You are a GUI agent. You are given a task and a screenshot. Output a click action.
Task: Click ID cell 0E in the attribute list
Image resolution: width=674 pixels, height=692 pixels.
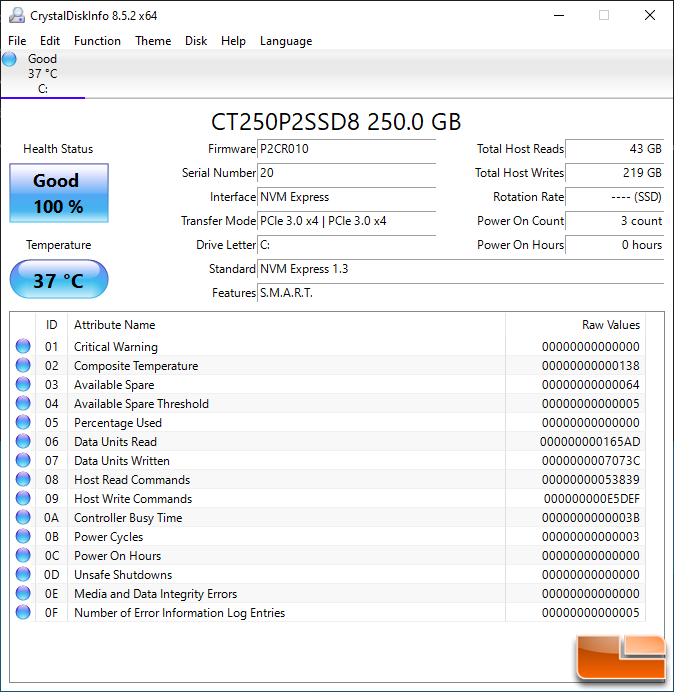coord(52,594)
